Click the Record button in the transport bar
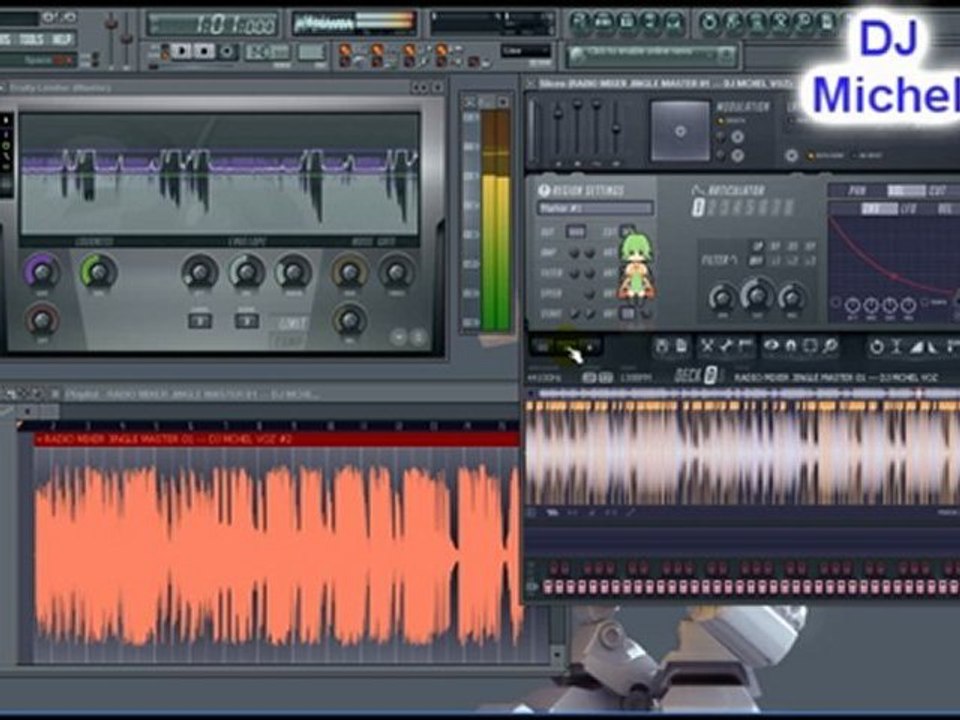This screenshot has width=960, height=720. pos(227,51)
